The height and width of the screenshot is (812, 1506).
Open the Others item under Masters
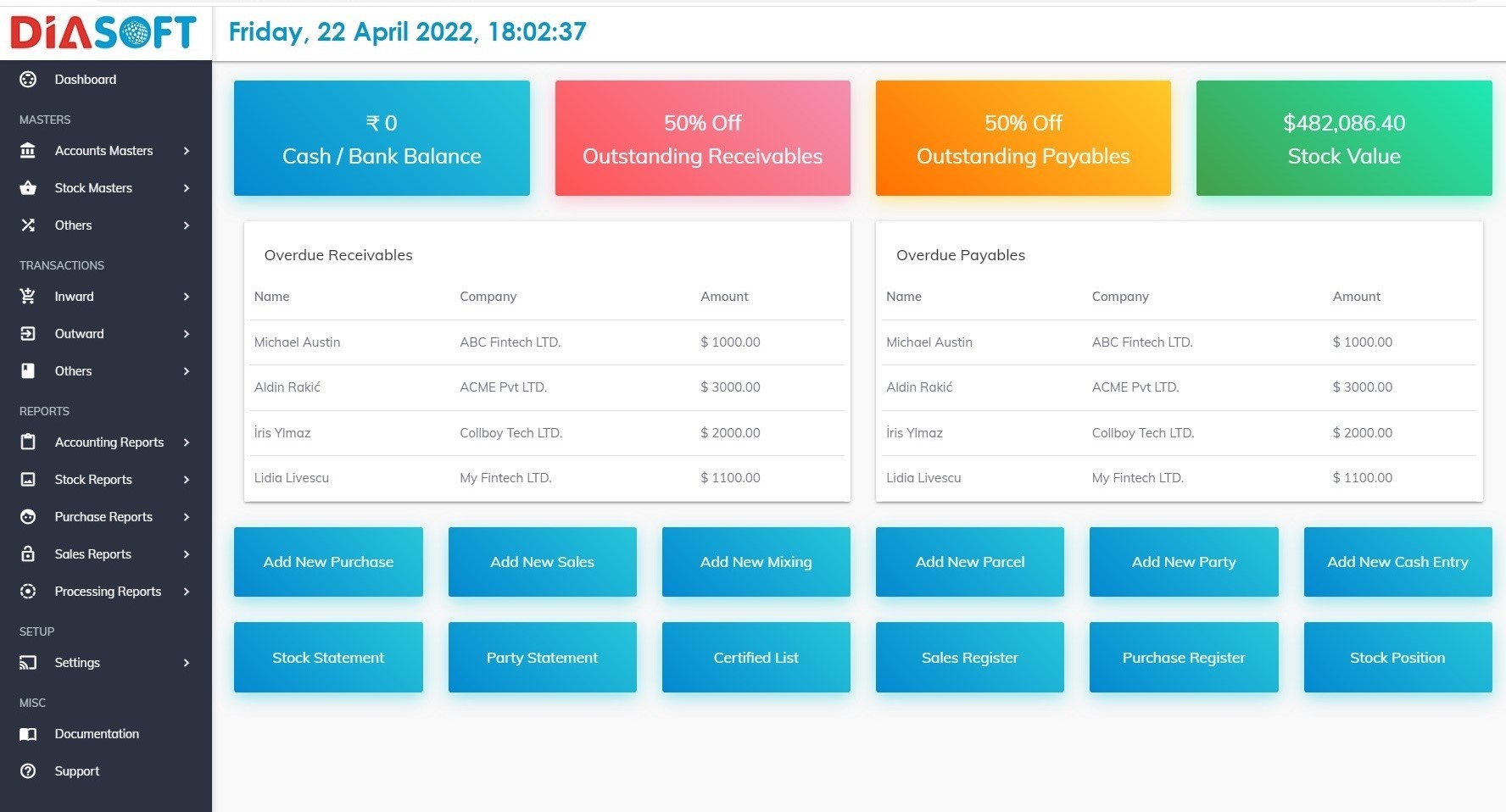(74, 225)
